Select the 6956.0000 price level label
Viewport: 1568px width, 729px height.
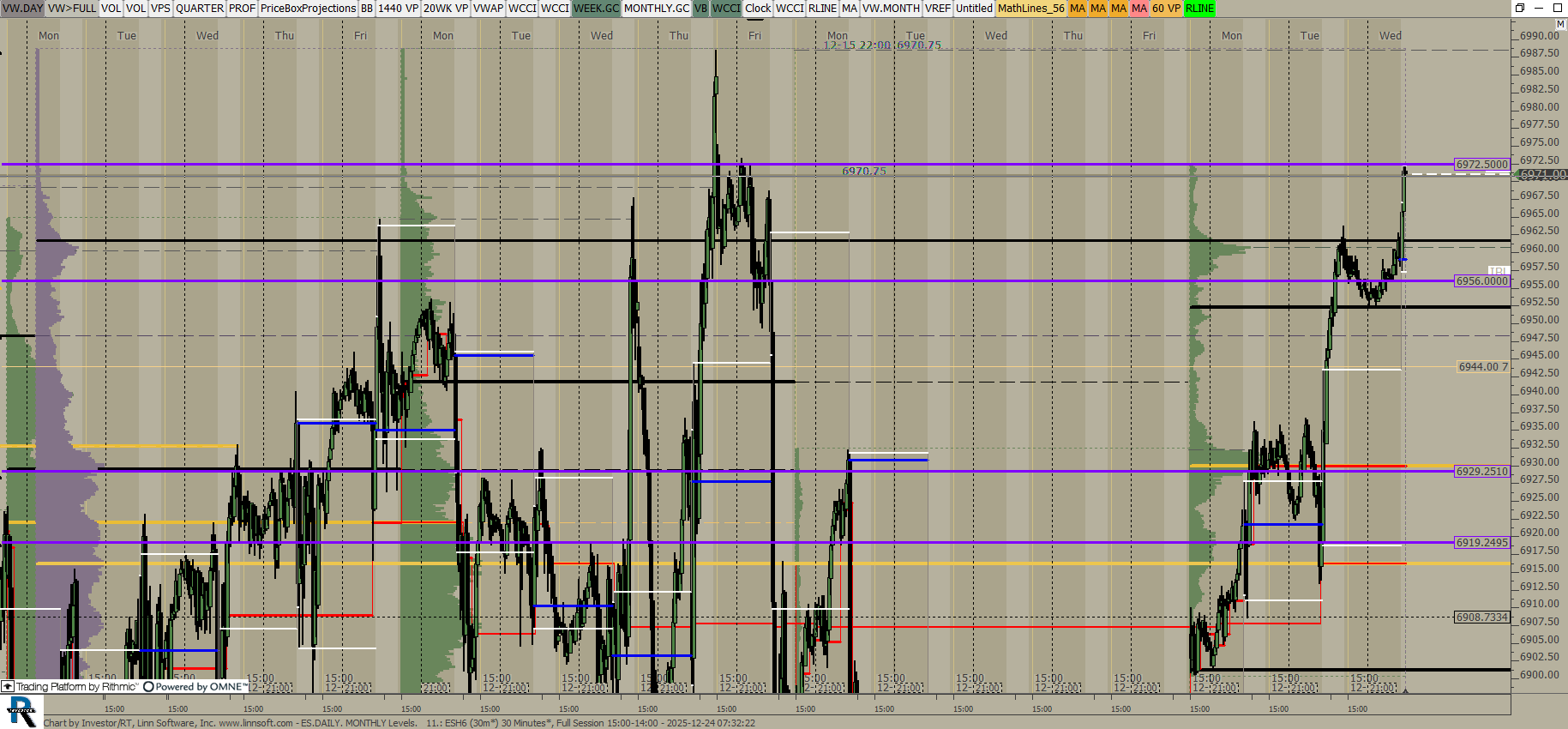coord(1481,280)
